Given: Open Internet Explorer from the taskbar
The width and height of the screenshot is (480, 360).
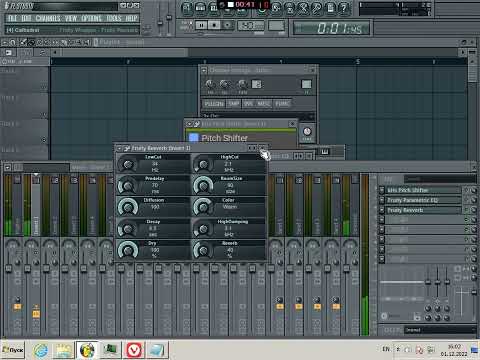Looking at the screenshot, I should 41,350.
